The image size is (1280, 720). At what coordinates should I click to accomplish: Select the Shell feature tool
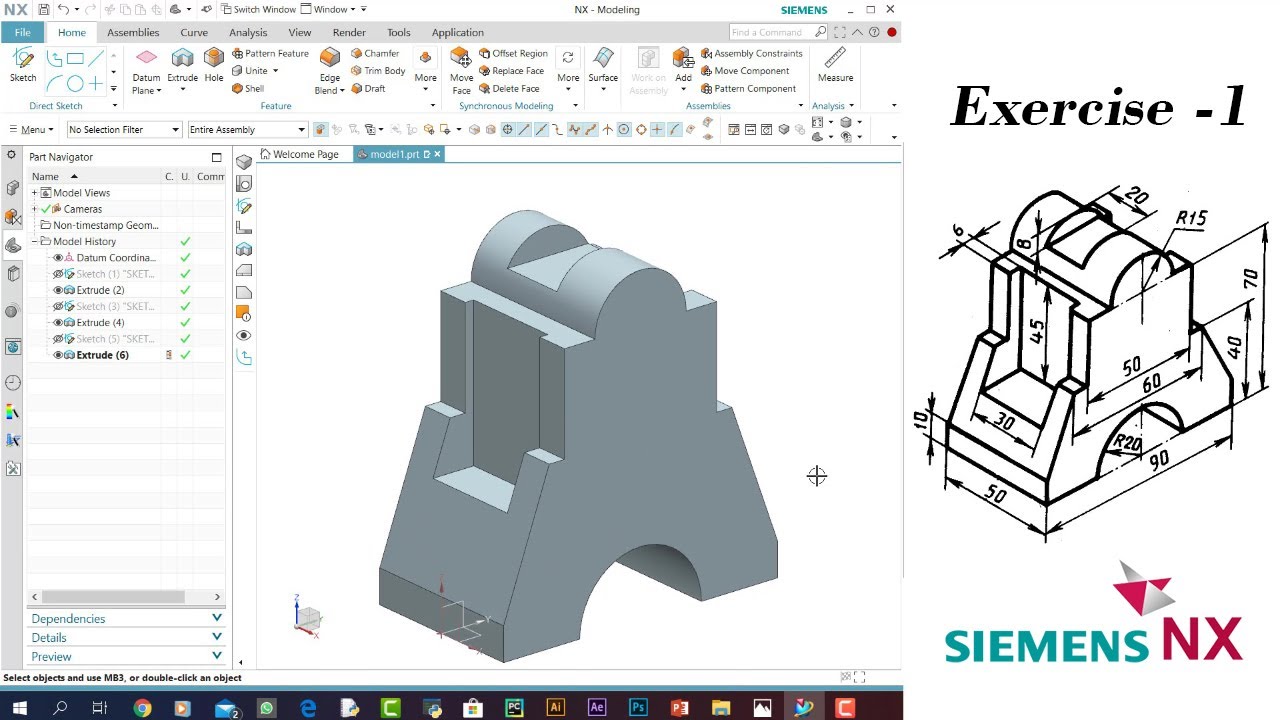248,89
